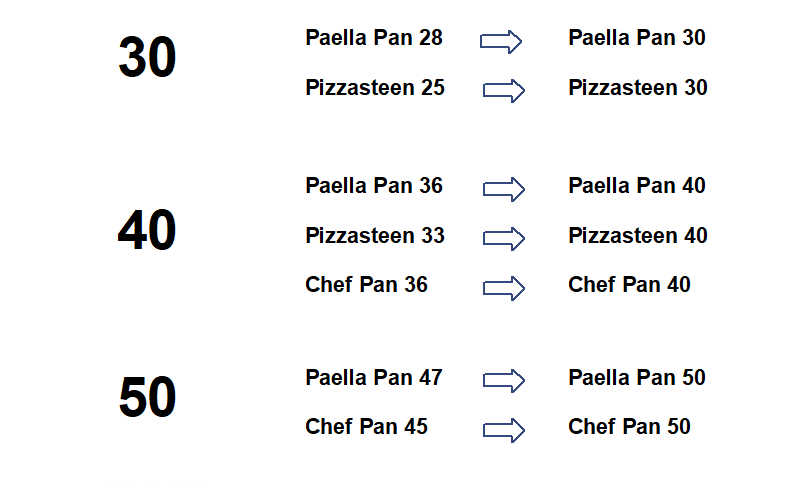Image resolution: width=785 pixels, height=488 pixels.
Task: Click the Chef Pan 40 text
Action: coord(629,285)
